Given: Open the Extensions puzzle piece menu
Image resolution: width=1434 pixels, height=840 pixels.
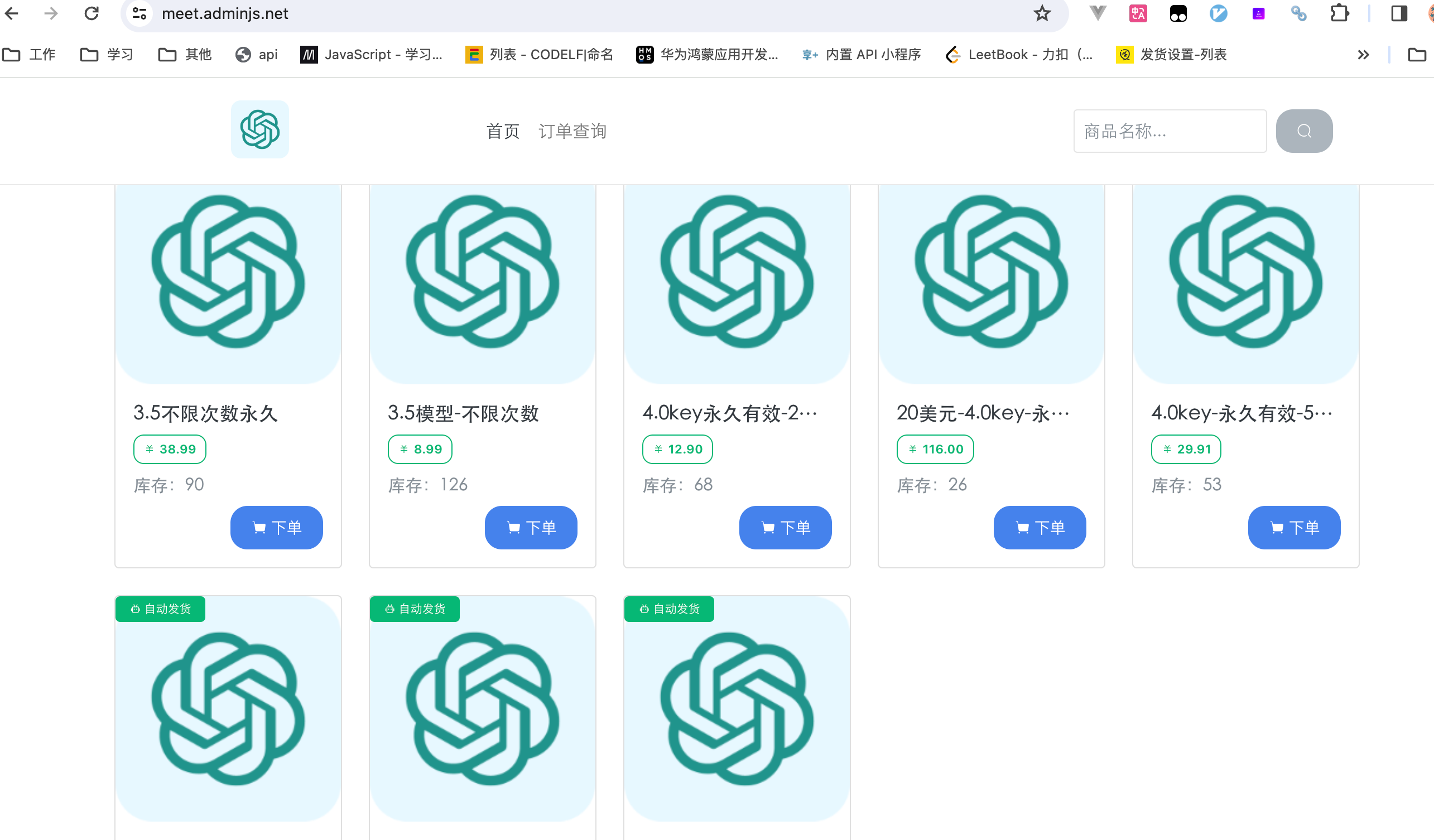Looking at the screenshot, I should pos(1340,13).
